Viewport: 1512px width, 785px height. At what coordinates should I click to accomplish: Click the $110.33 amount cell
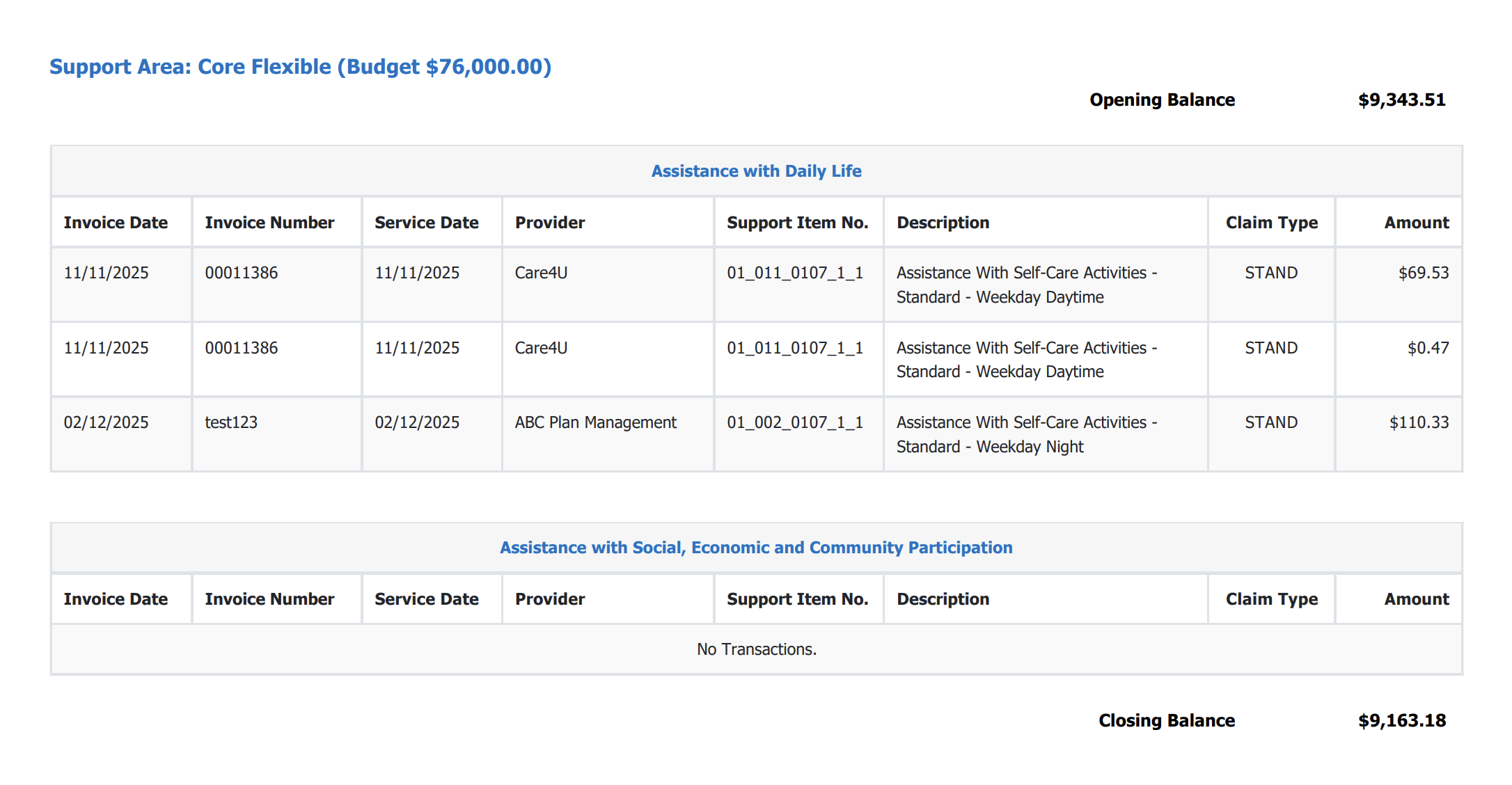click(x=1419, y=422)
